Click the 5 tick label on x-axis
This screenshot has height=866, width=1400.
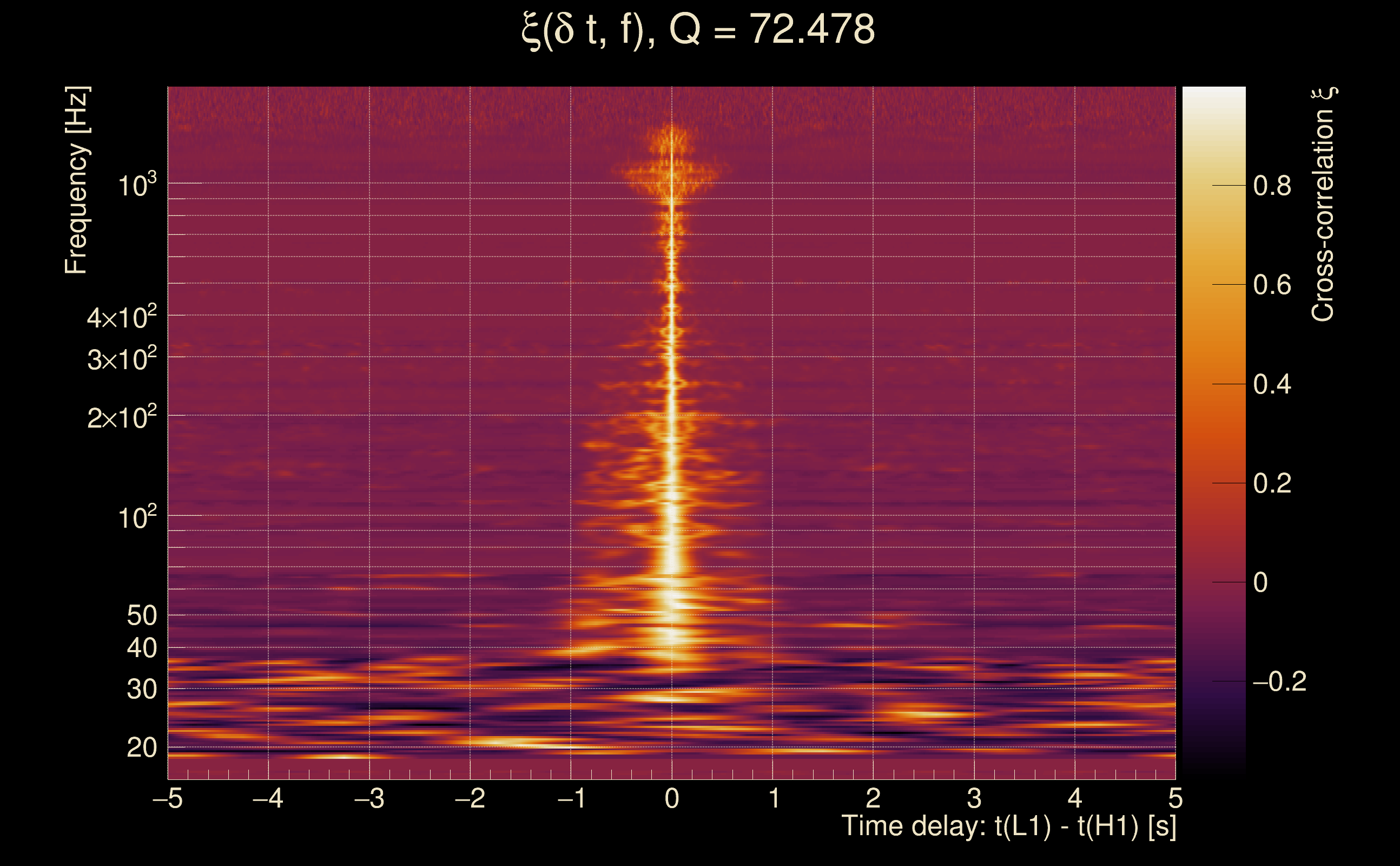1176,798
